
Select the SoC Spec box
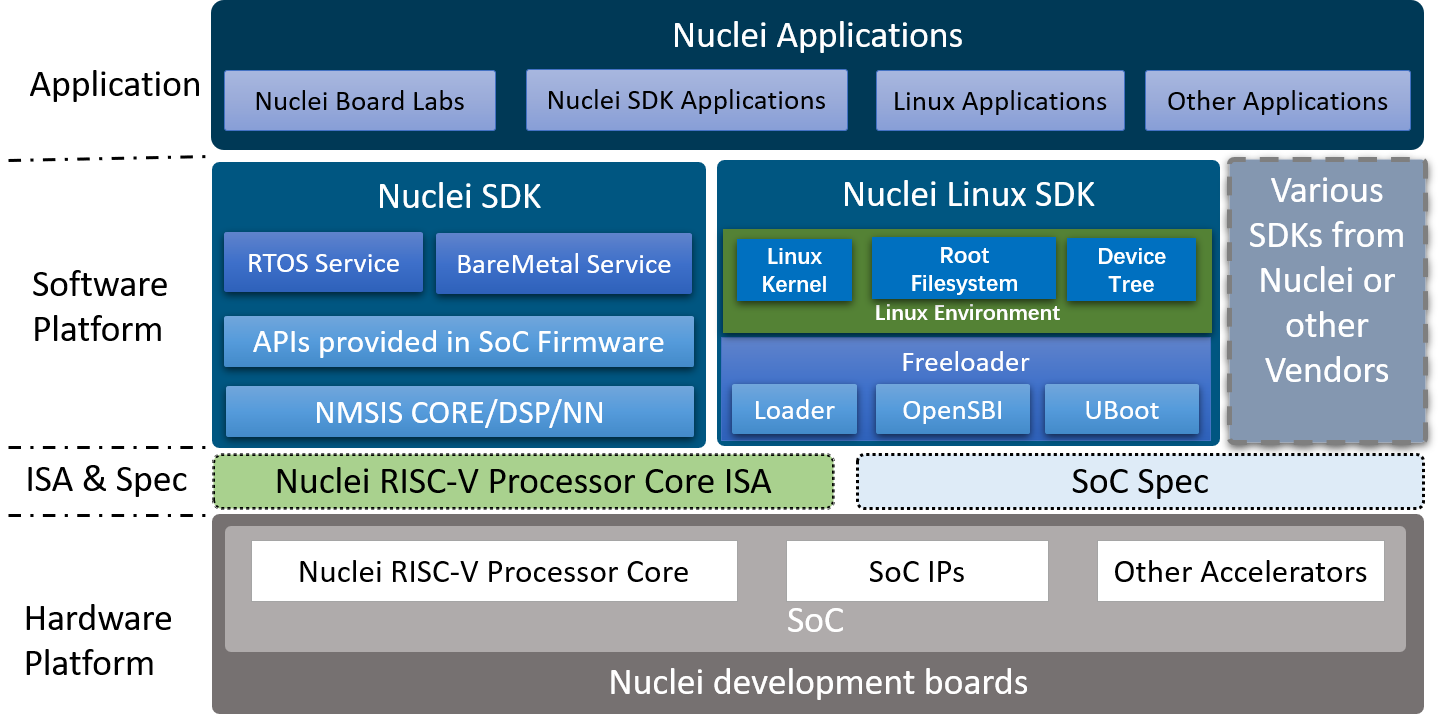coord(1140,482)
